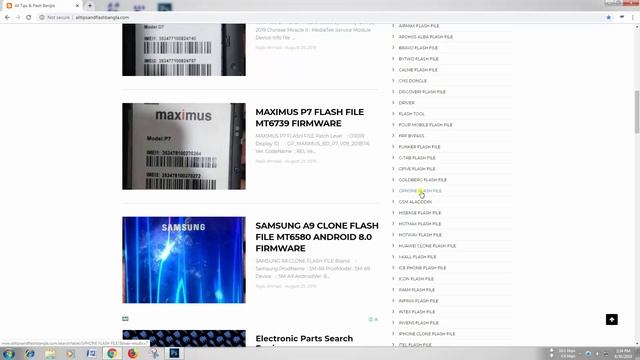Open I-KALL FLASH FILE category

pyautogui.click(x=417, y=257)
